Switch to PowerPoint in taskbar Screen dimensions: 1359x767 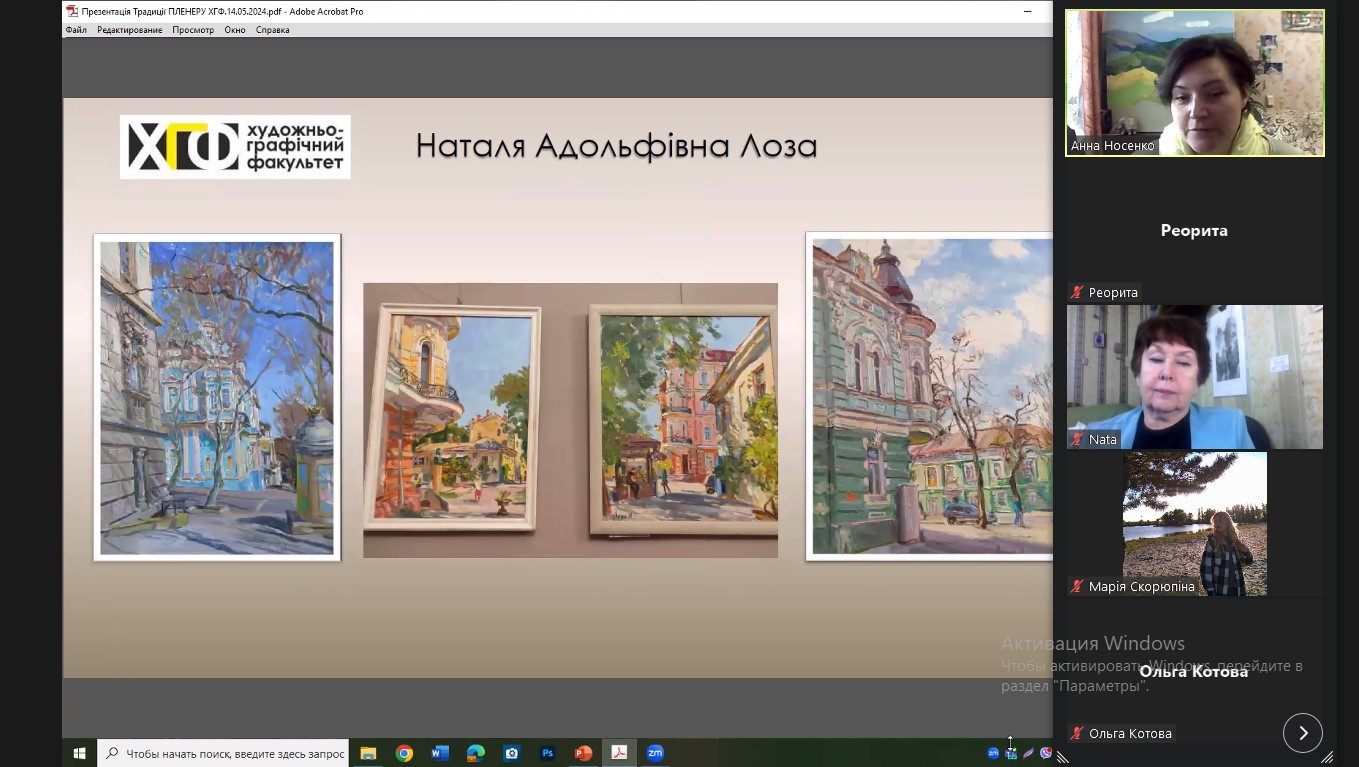(584, 753)
